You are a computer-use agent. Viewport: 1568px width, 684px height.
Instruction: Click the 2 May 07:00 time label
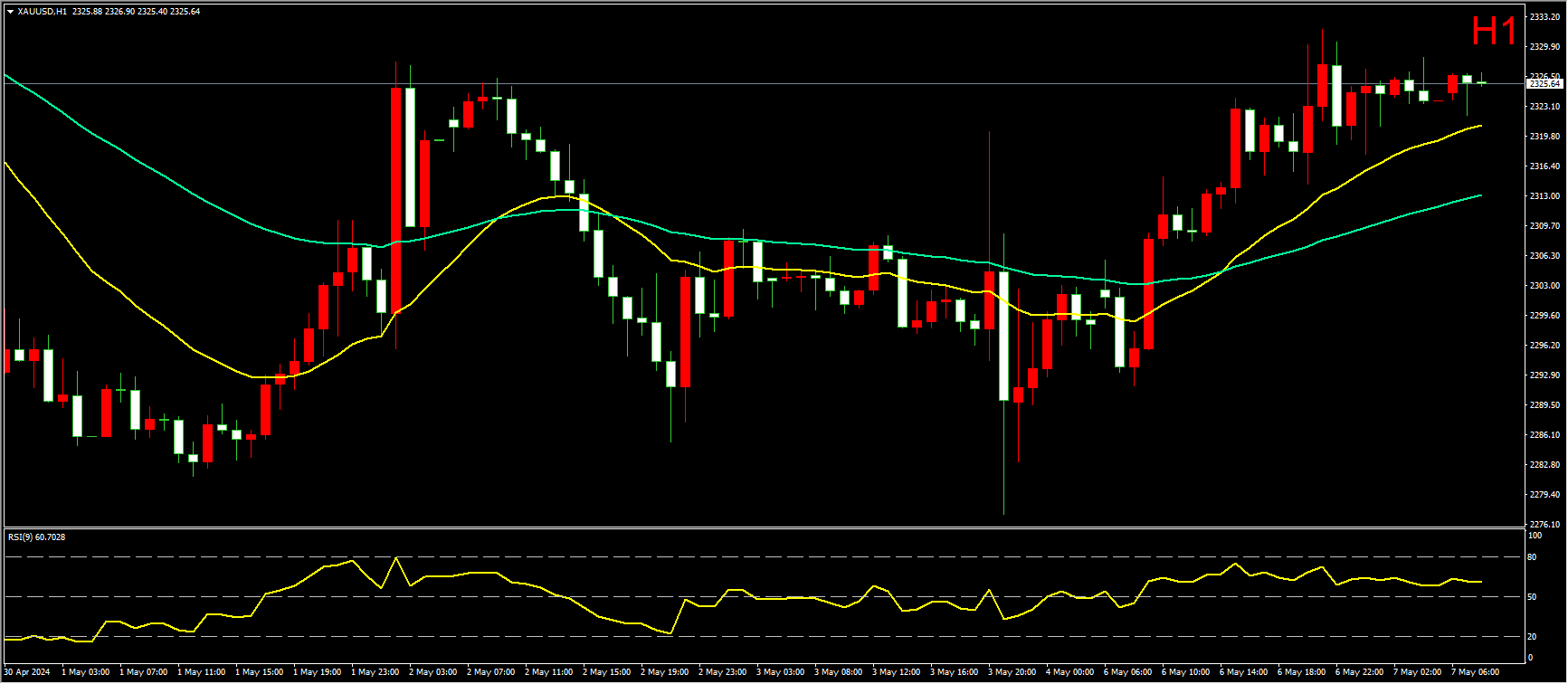pos(491,672)
